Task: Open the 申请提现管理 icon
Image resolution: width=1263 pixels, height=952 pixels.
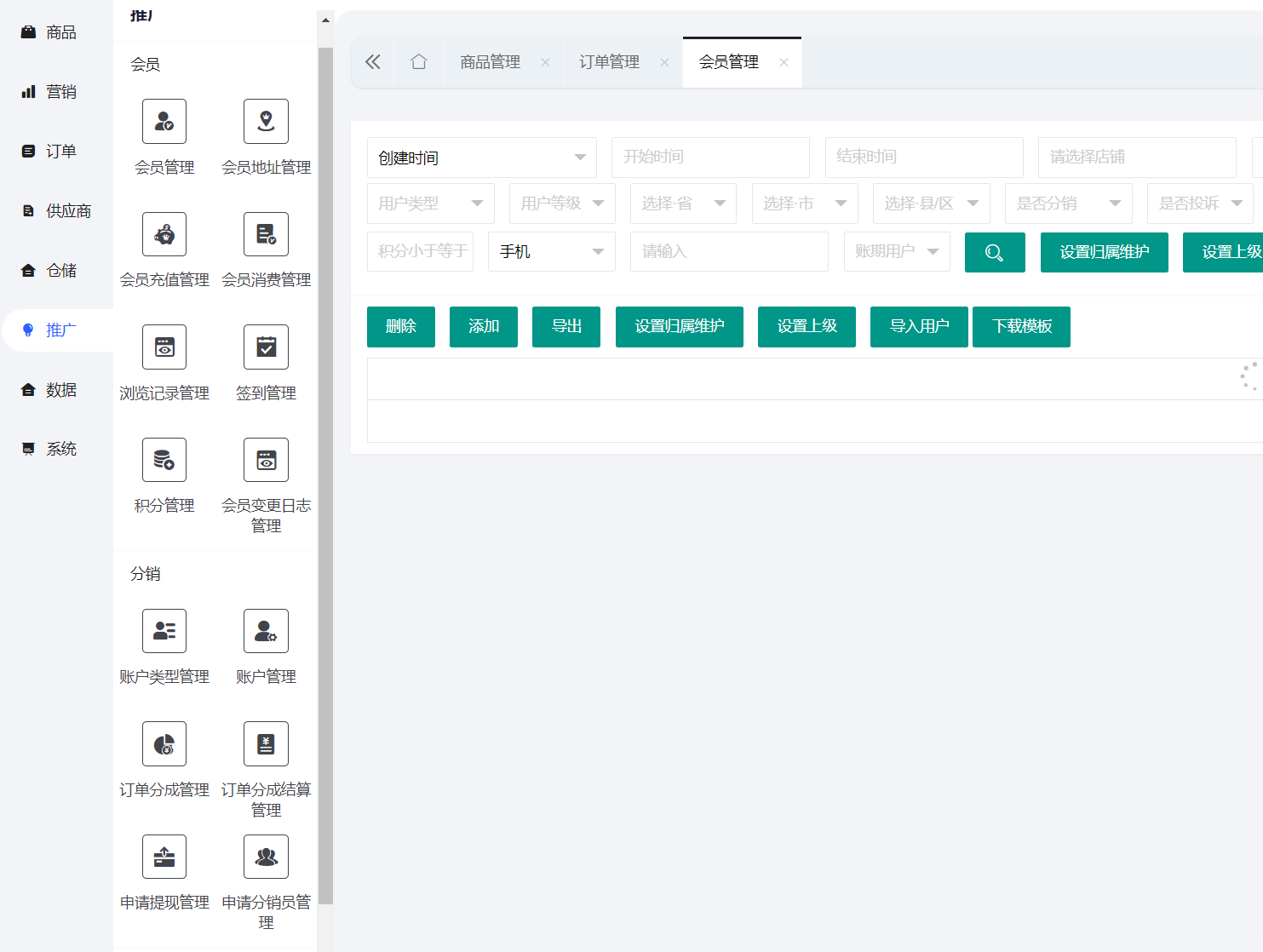Action: pos(164,857)
